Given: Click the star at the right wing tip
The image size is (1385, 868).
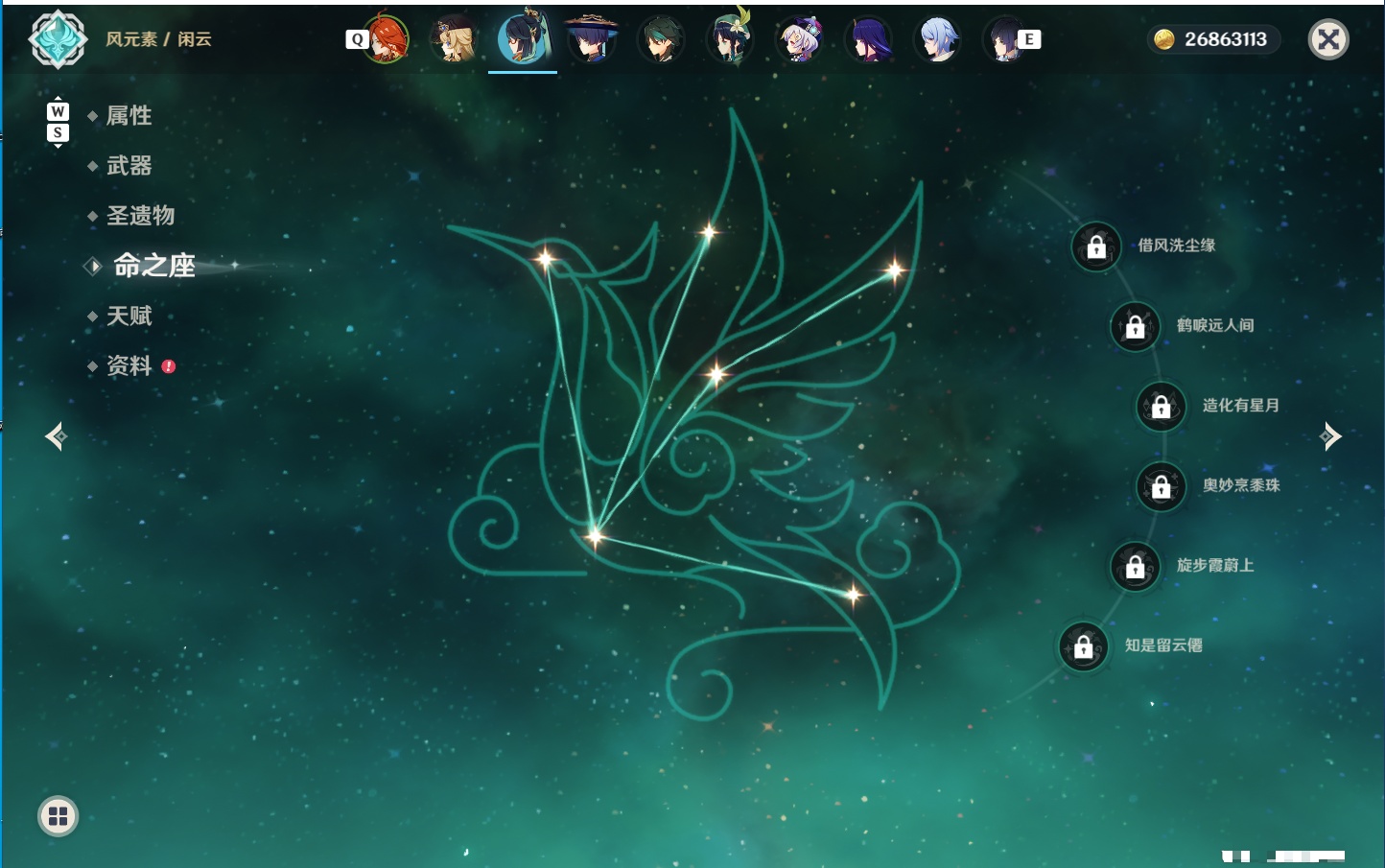Looking at the screenshot, I should point(894,270).
